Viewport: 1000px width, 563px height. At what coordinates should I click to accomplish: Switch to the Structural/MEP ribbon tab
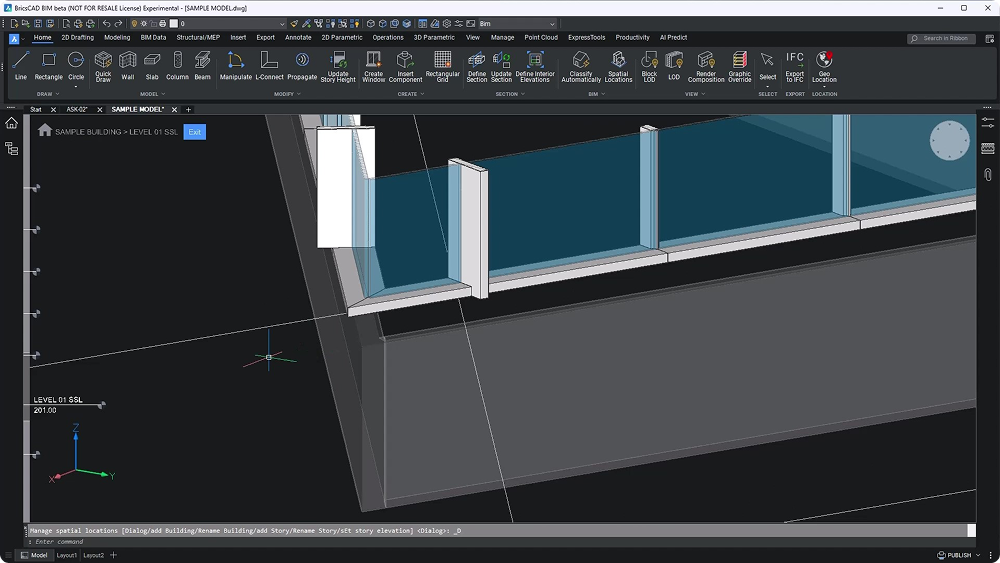198,38
